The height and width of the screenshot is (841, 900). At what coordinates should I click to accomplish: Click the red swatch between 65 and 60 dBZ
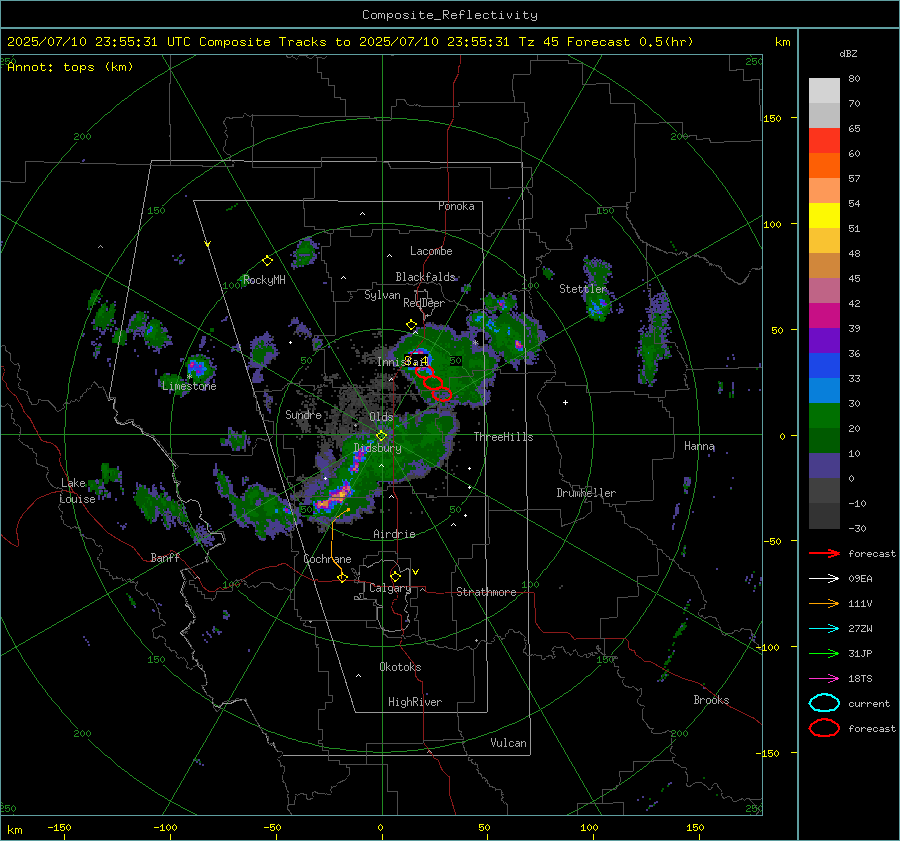tap(824, 141)
